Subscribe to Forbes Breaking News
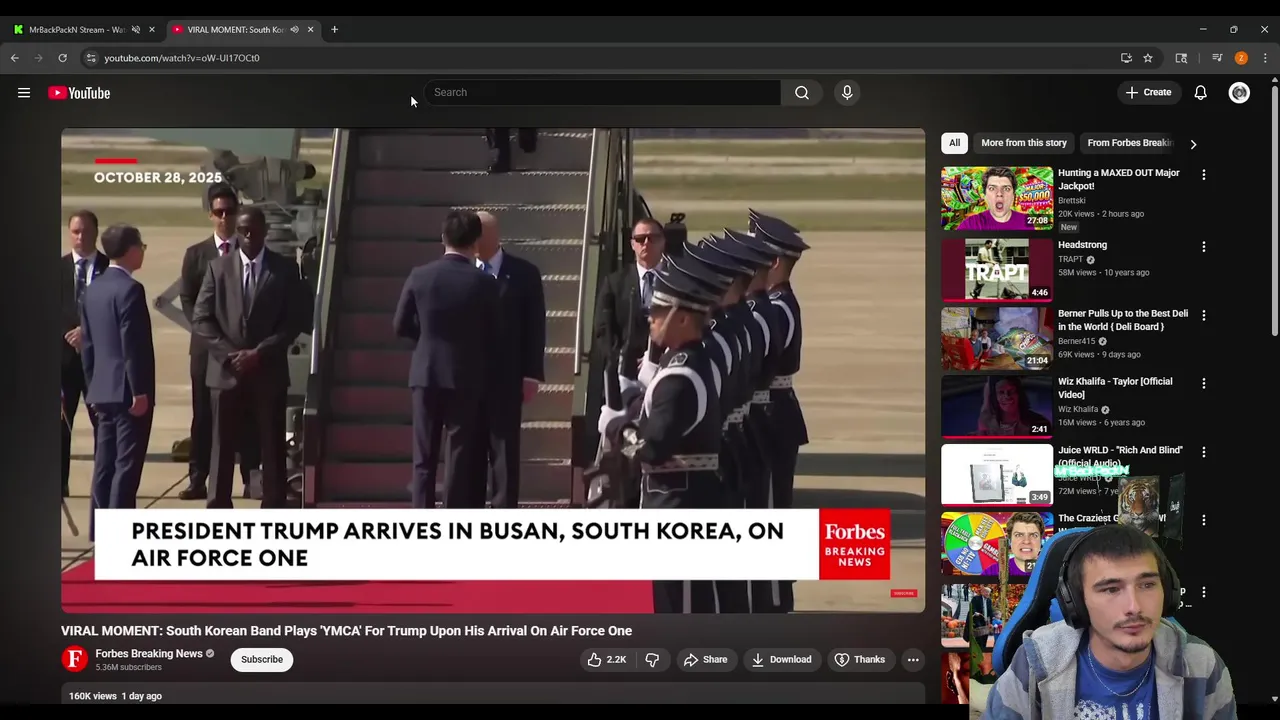Image resolution: width=1280 pixels, height=720 pixels. [262, 660]
